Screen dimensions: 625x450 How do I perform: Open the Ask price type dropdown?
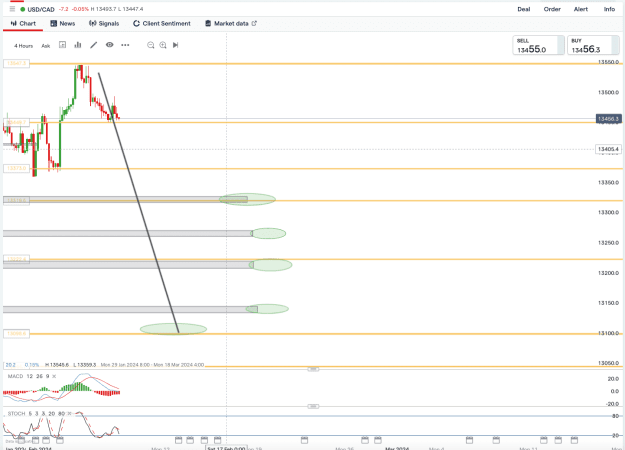tap(46, 46)
